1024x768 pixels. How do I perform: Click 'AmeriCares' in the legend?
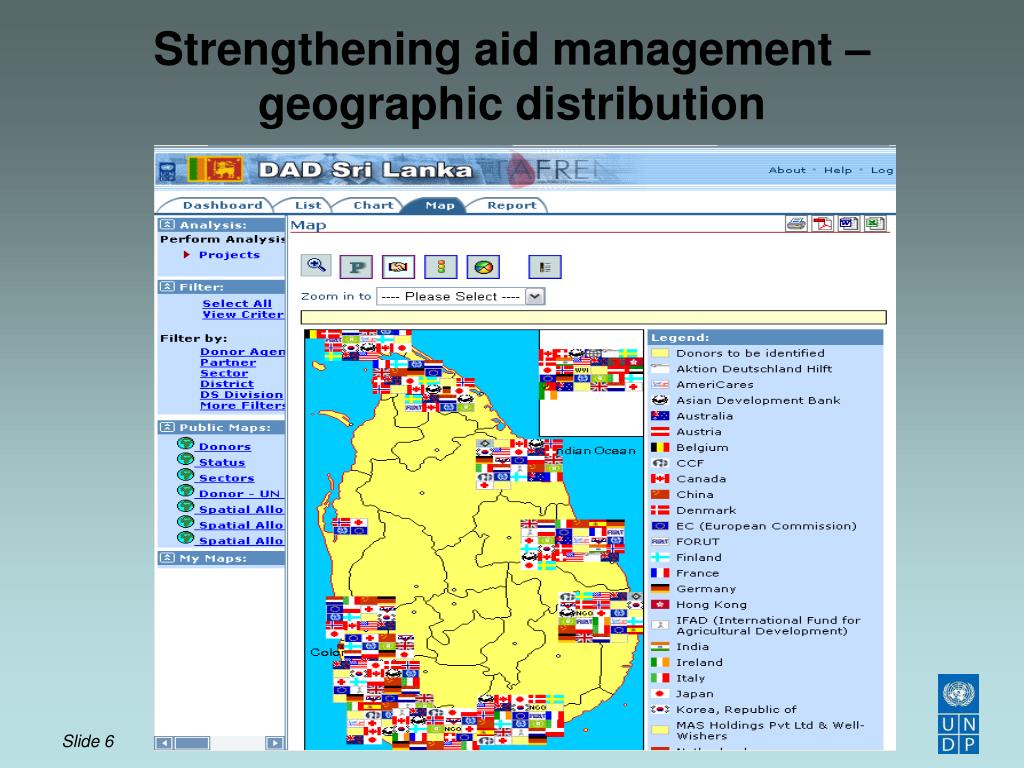tap(715, 385)
